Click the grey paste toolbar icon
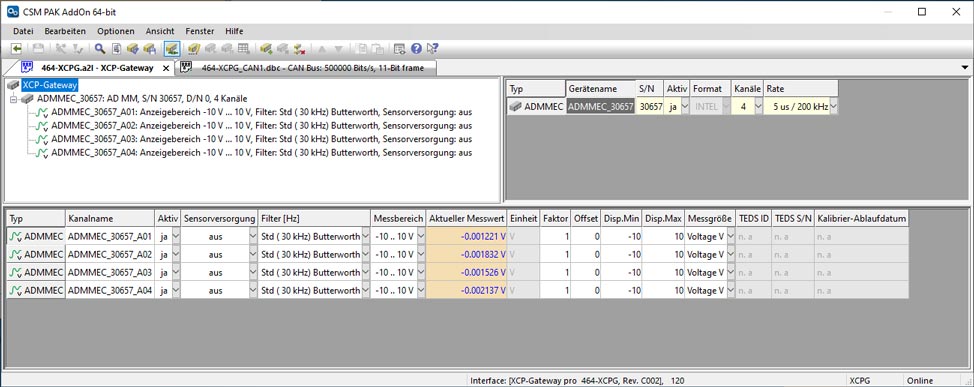The image size is (974, 387). [x=377, y=48]
